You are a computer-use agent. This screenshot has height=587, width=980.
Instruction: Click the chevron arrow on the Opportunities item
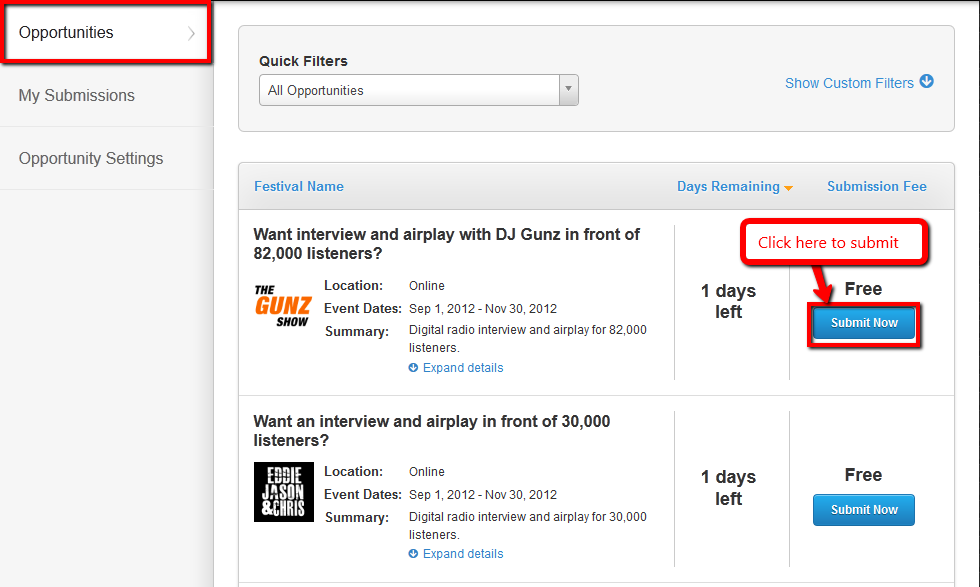pos(191,33)
